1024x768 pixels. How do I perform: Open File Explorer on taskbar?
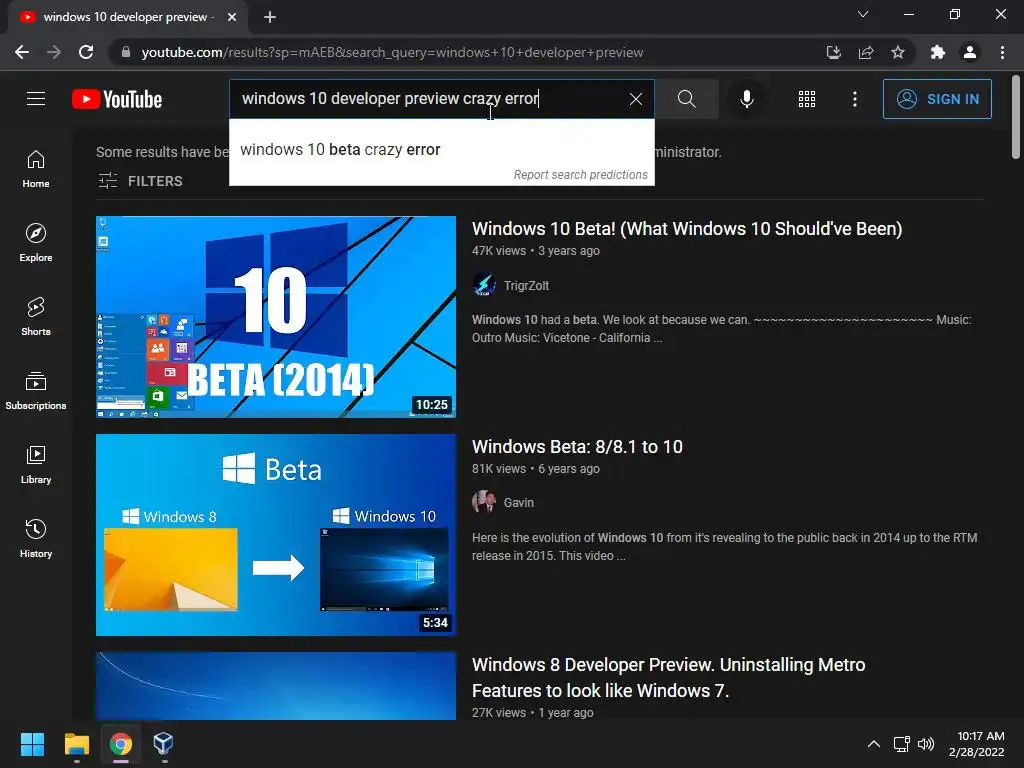(76, 744)
